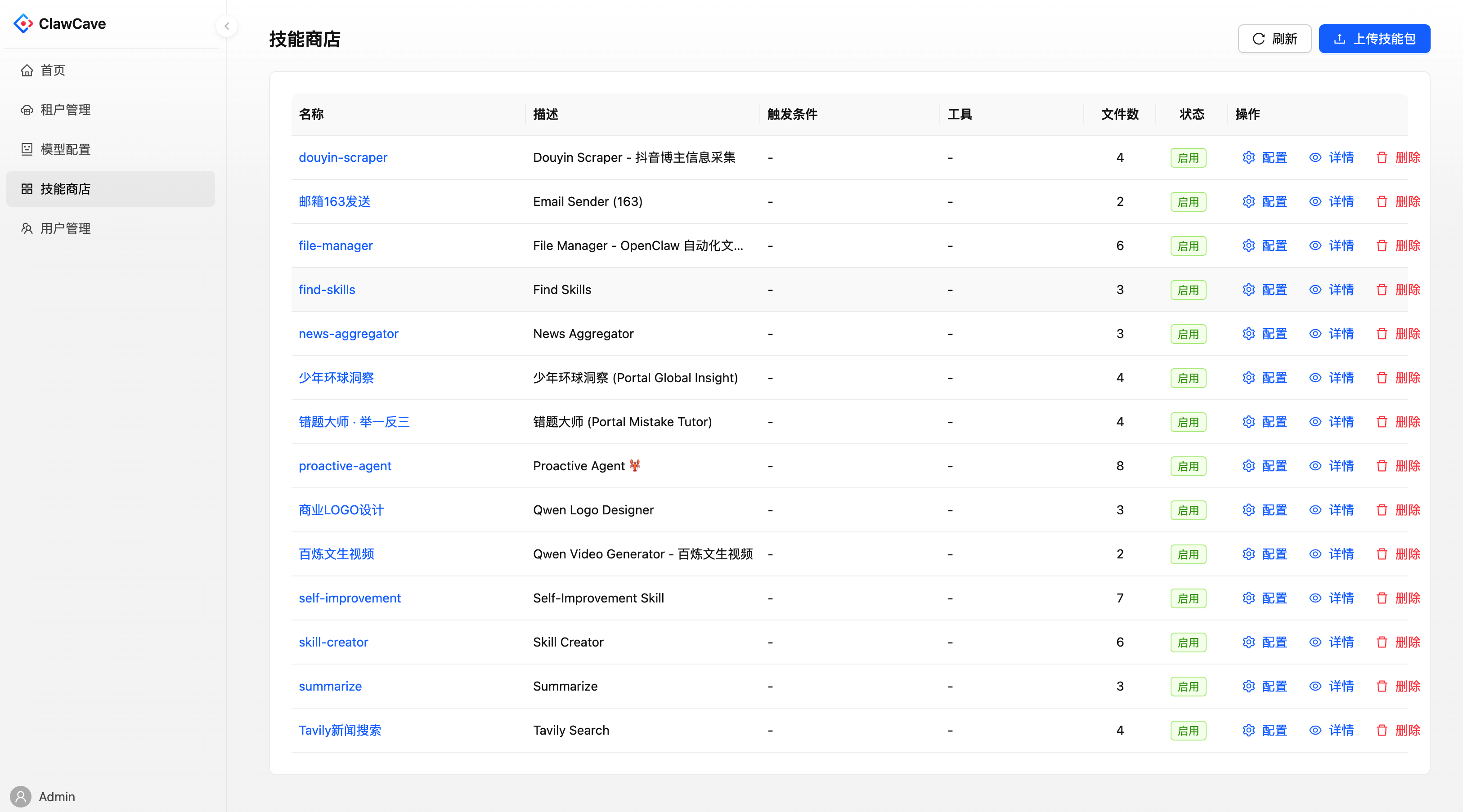Open the 邮箱163发送 skill link
The height and width of the screenshot is (812, 1463).
pos(334,201)
